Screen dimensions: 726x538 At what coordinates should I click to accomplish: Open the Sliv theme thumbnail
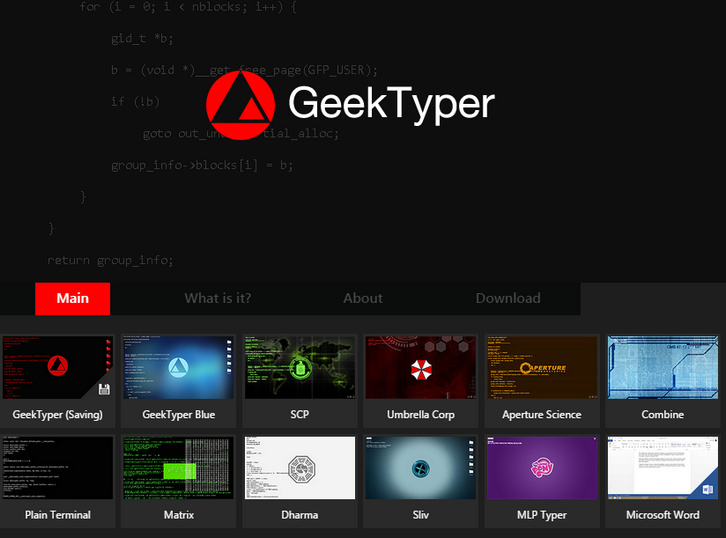tap(420, 467)
